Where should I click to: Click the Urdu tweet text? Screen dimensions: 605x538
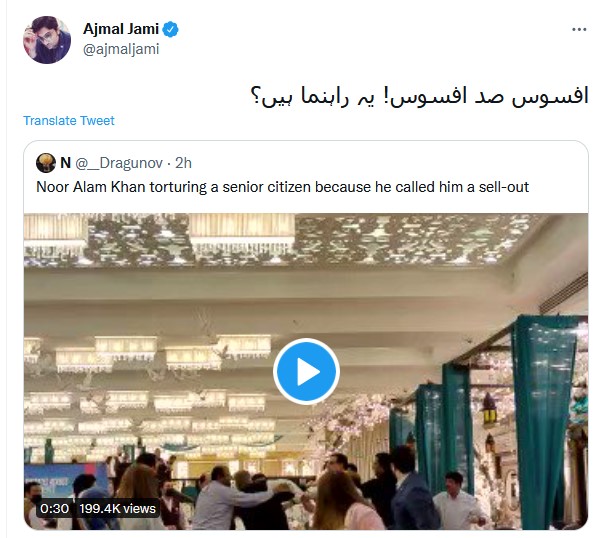[419, 96]
